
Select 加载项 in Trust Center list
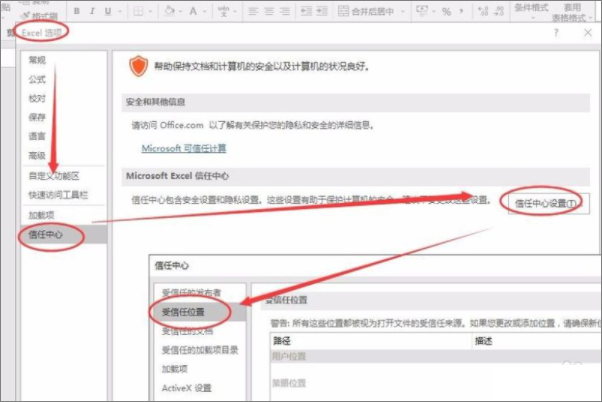(x=174, y=369)
